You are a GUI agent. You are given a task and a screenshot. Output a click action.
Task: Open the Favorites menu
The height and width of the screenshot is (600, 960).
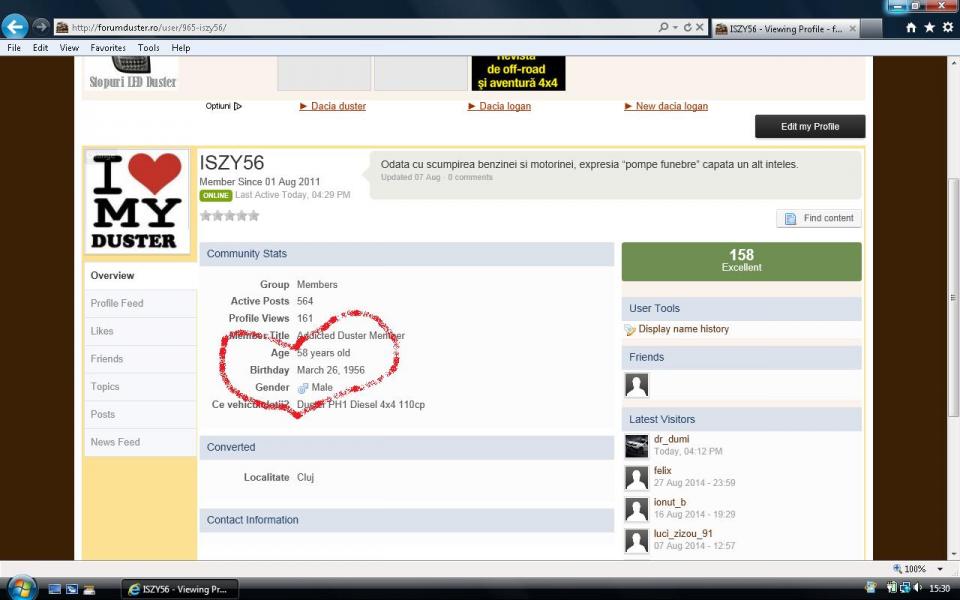pos(107,48)
